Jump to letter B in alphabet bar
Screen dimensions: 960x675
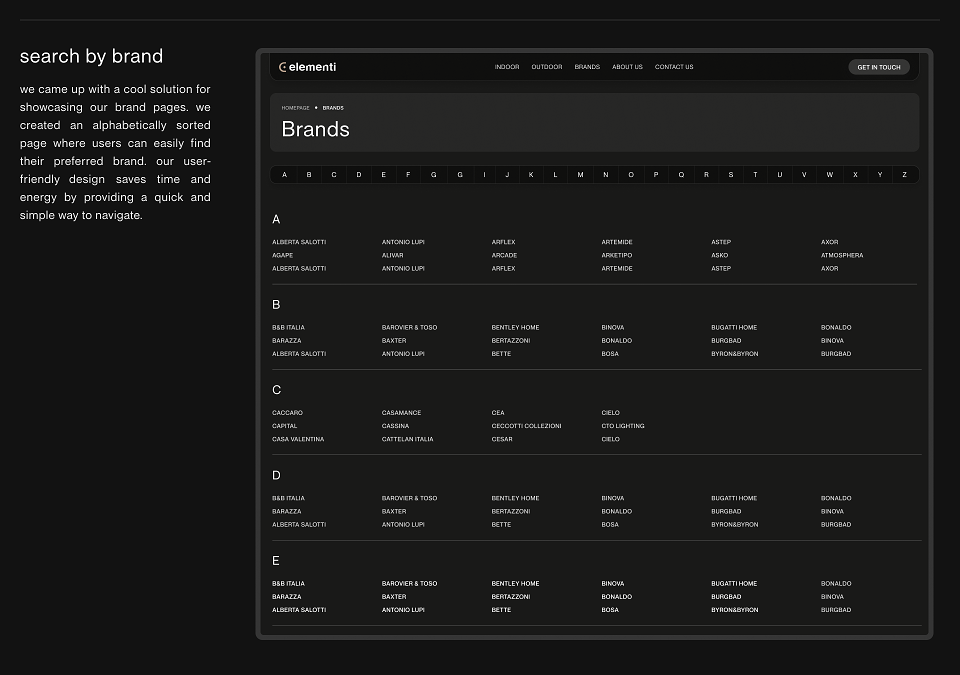[309, 175]
